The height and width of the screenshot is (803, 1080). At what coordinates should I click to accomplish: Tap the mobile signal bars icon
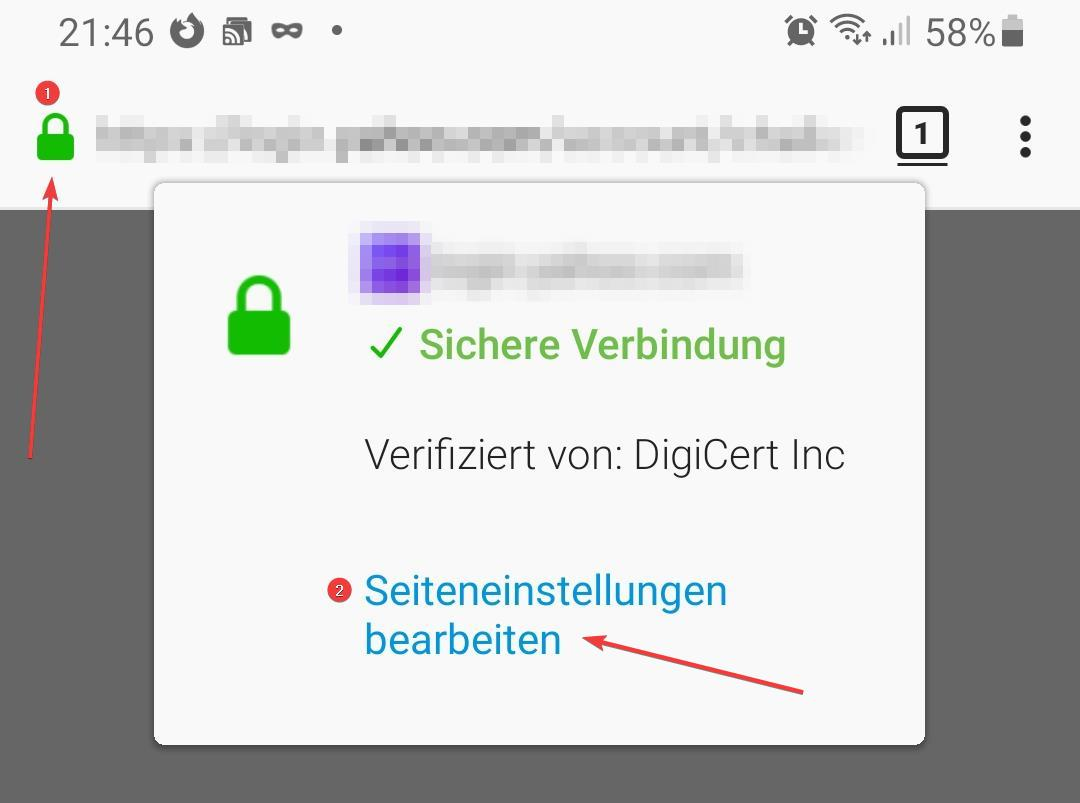click(896, 31)
